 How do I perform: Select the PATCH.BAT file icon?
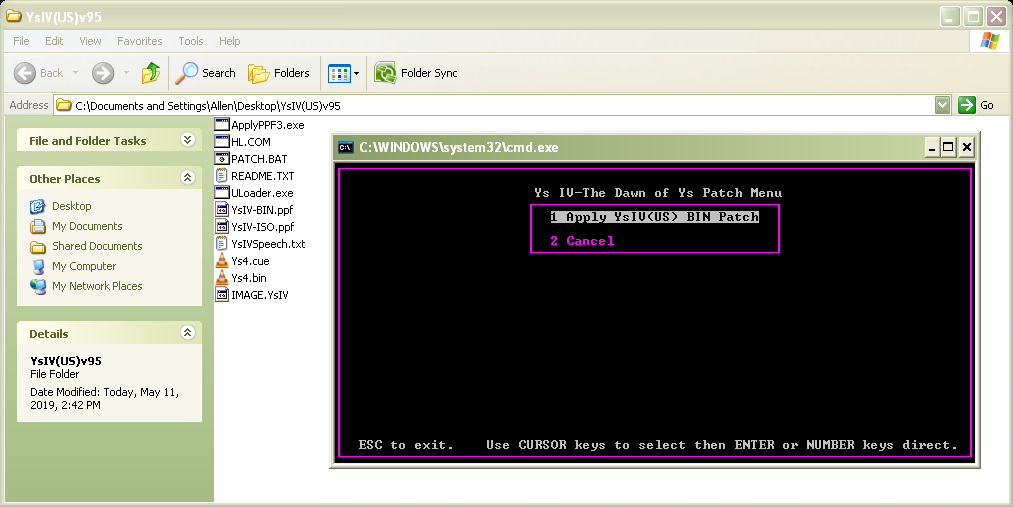222,158
